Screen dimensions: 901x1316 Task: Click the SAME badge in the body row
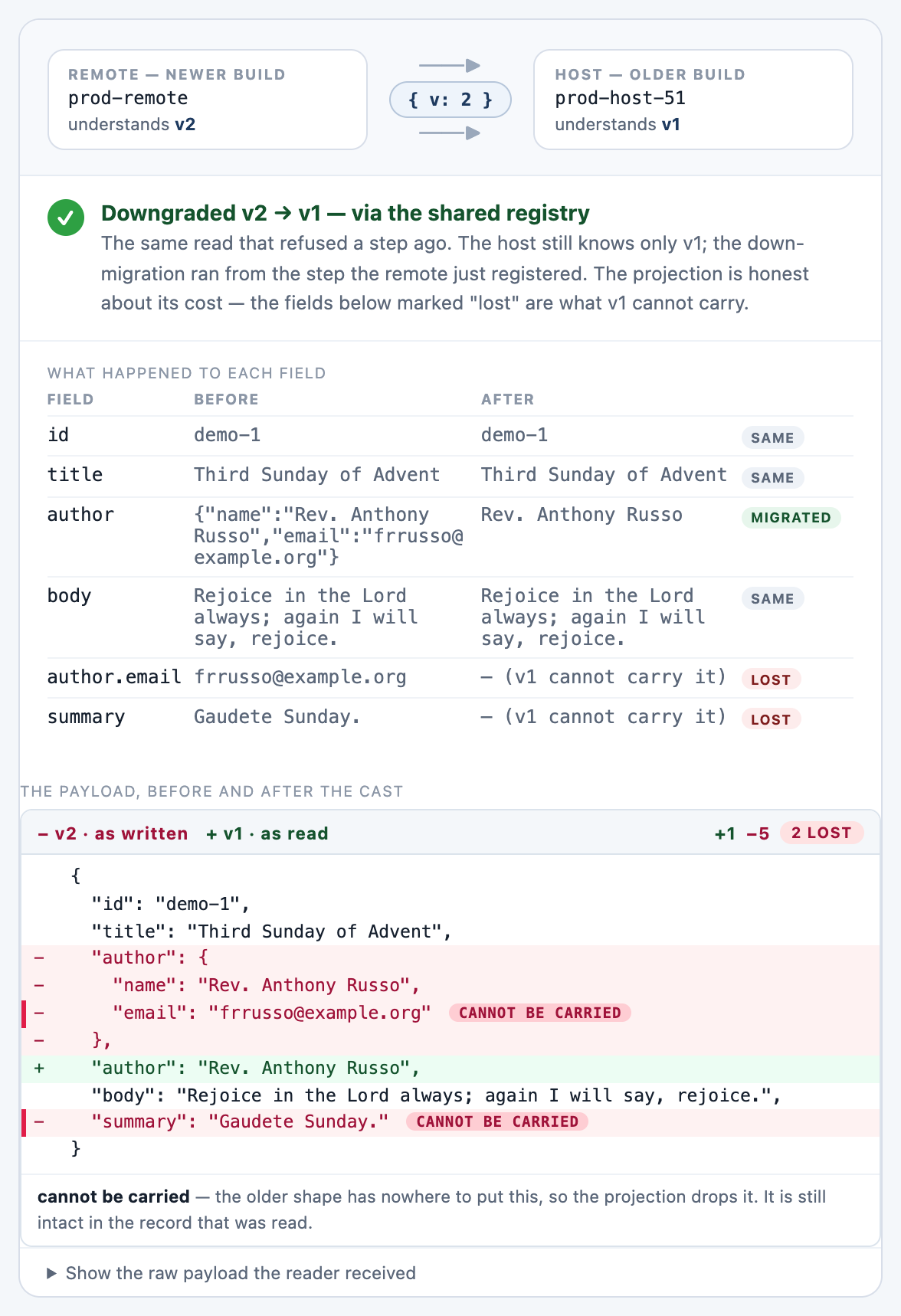[x=772, y=599]
